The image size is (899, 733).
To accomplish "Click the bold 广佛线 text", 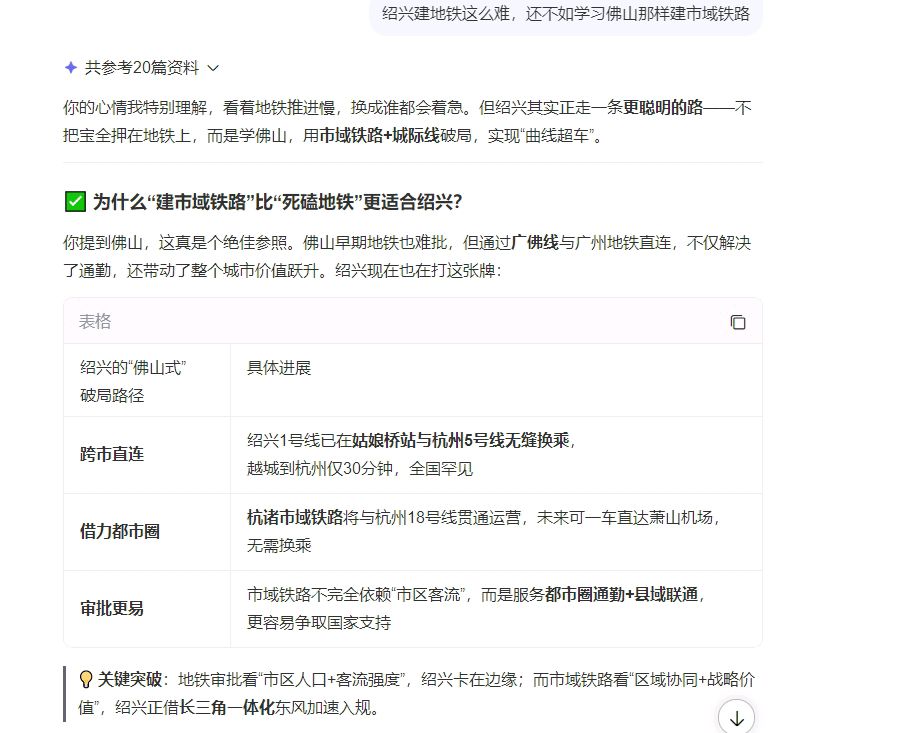I will click(x=534, y=242).
